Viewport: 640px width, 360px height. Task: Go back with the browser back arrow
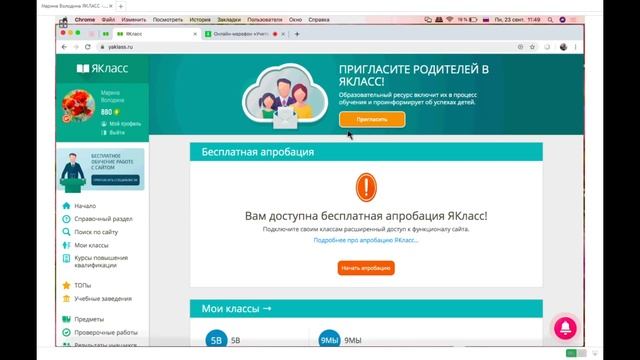click(x=64, y=47)
